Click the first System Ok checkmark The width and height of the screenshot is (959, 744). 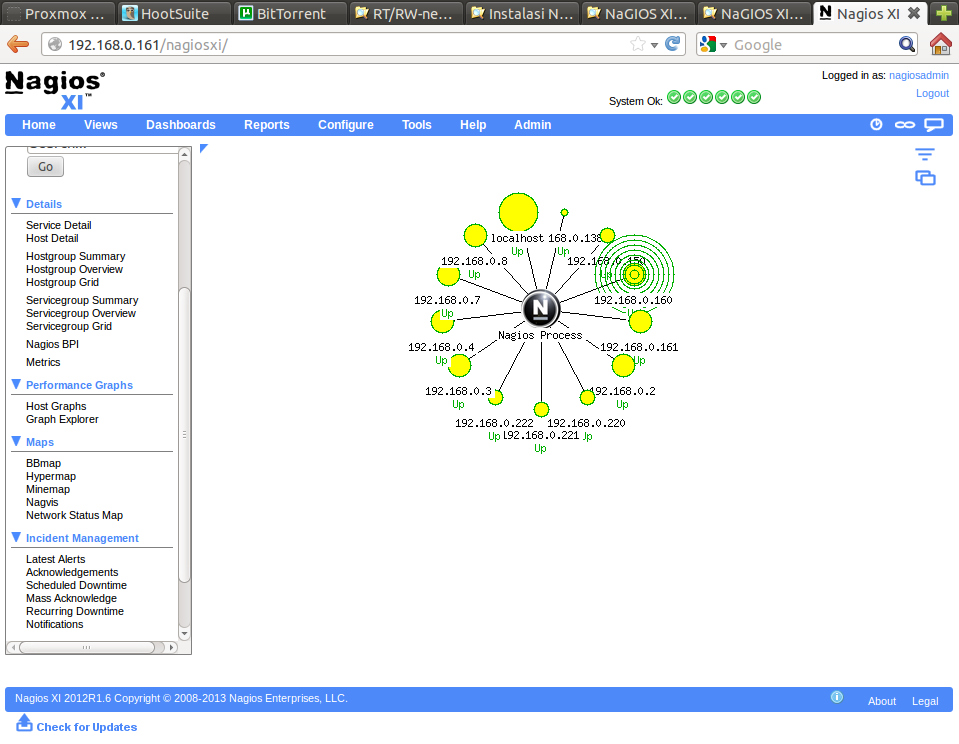(x=674, y=97)
